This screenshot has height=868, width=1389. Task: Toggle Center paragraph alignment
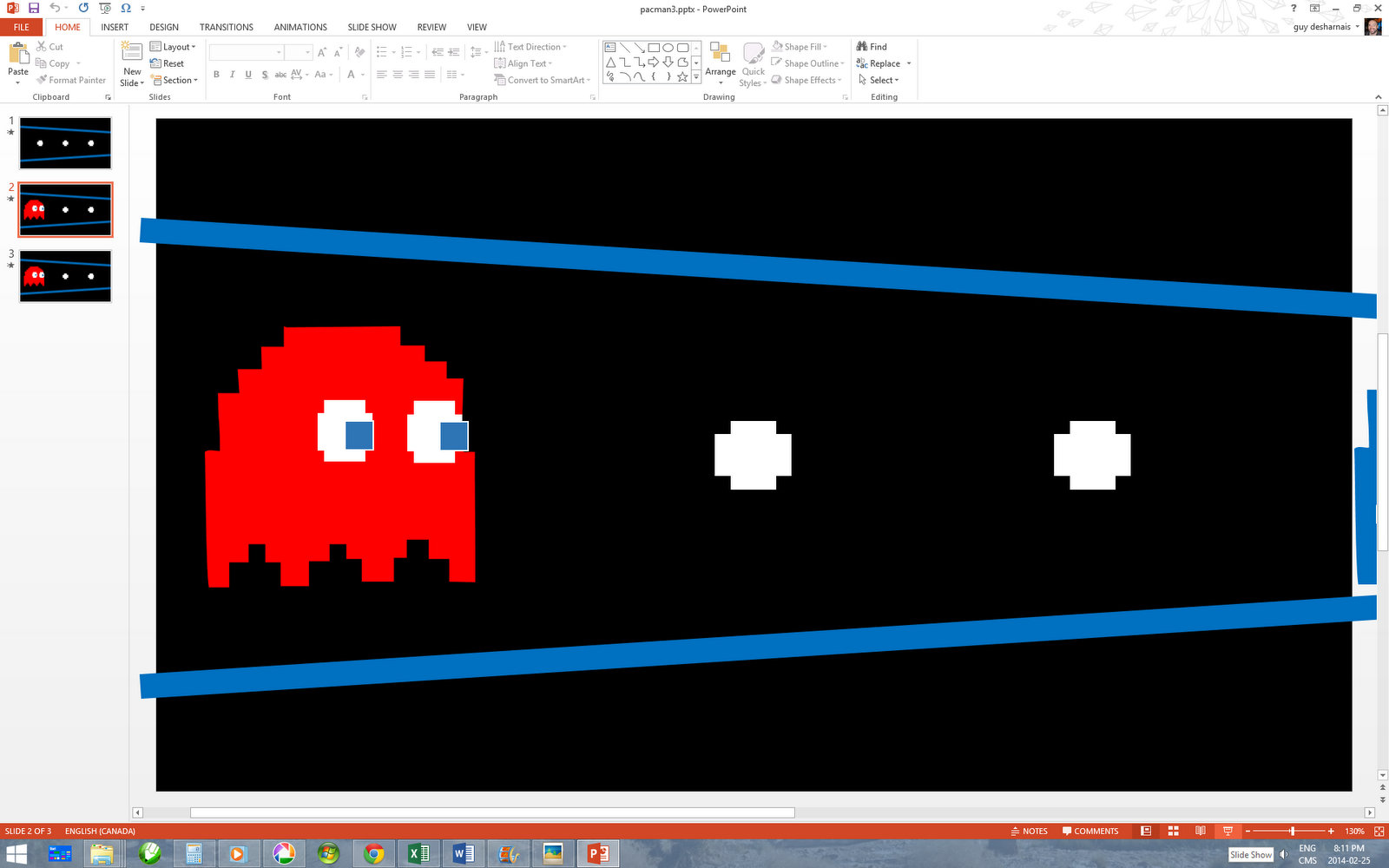point(398,75)
